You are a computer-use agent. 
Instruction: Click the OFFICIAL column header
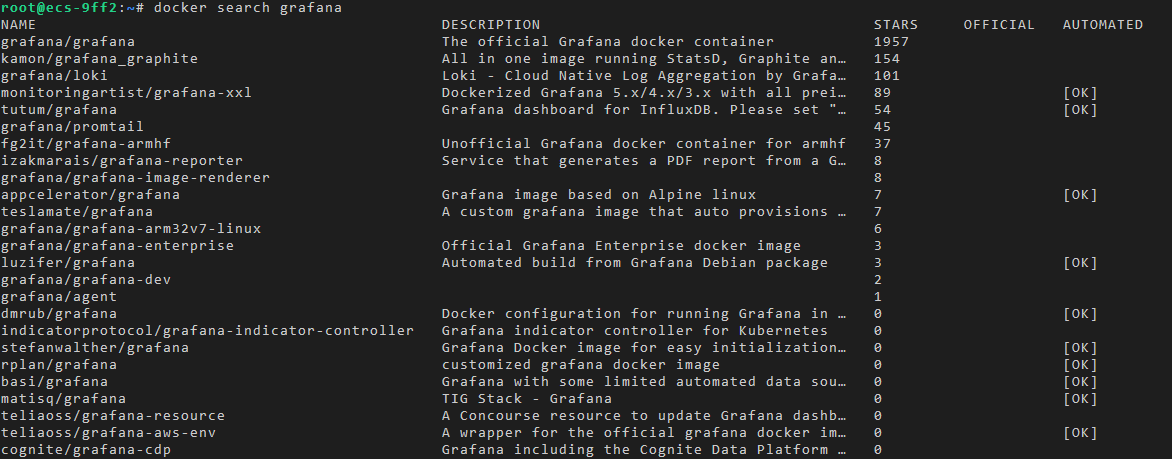[x=999, y=25]
